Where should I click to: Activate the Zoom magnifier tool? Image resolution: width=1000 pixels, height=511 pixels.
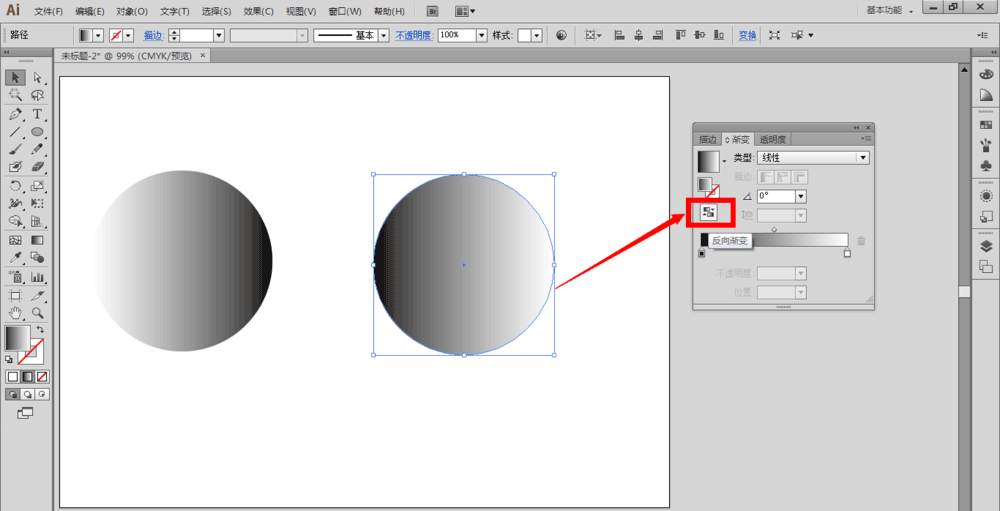point(37,313)
